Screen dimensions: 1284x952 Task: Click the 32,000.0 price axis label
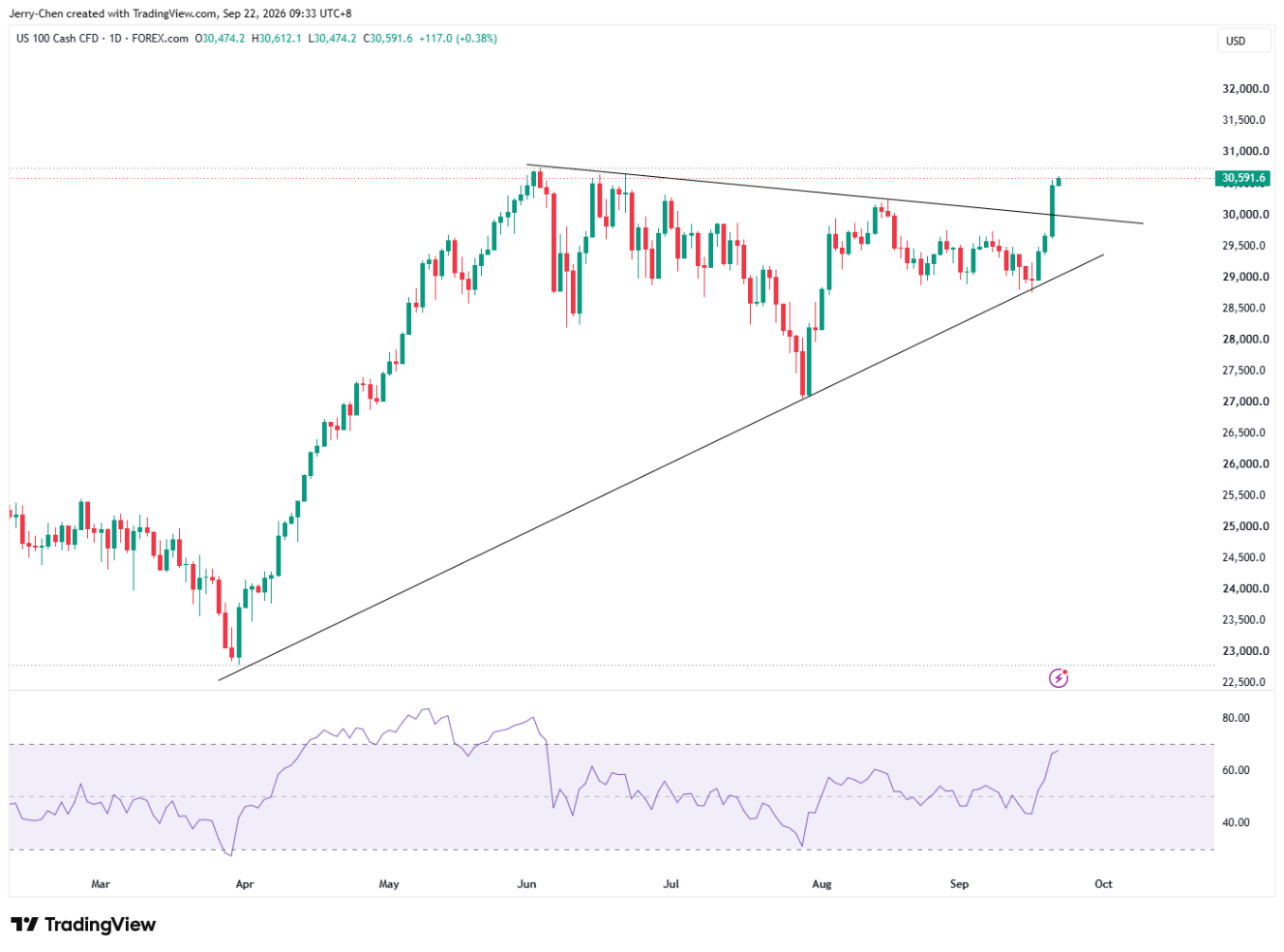tap(1245, 89)
